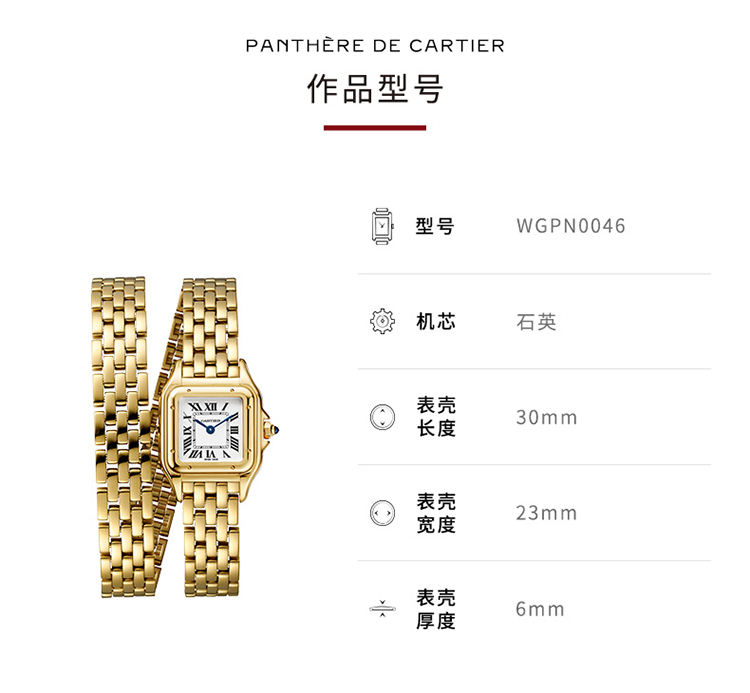Click the 作品型号 heading
Screen dimensions: 750x693
pos(375,89)
